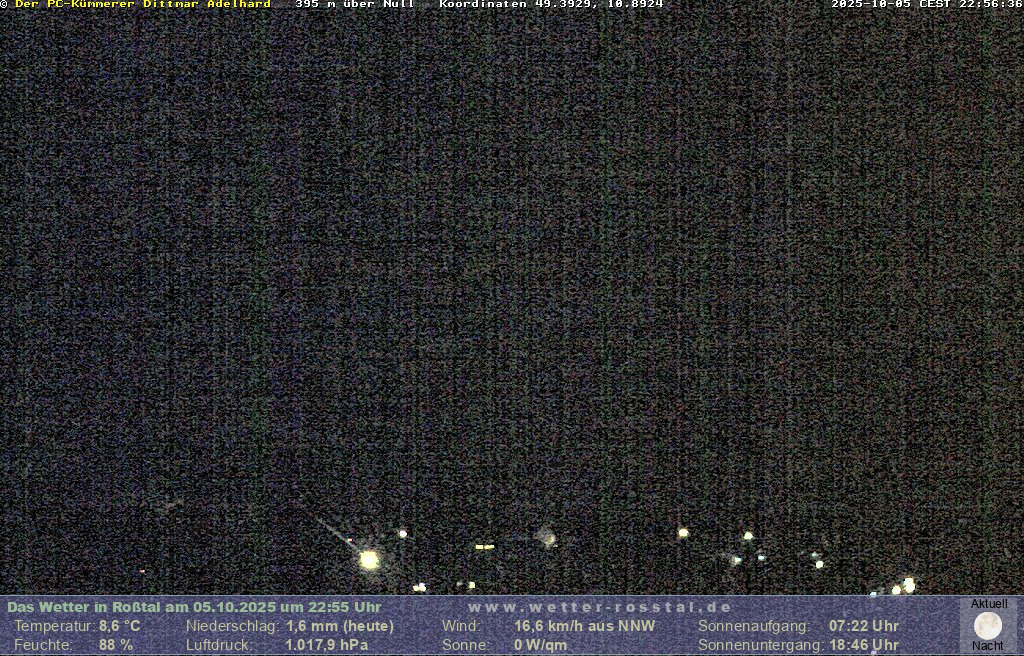The image size is (1024, 656).
Task: Click the 'Der PC-Kümmerer Dittmar Adelhard' credit
Action: [143, 4]
